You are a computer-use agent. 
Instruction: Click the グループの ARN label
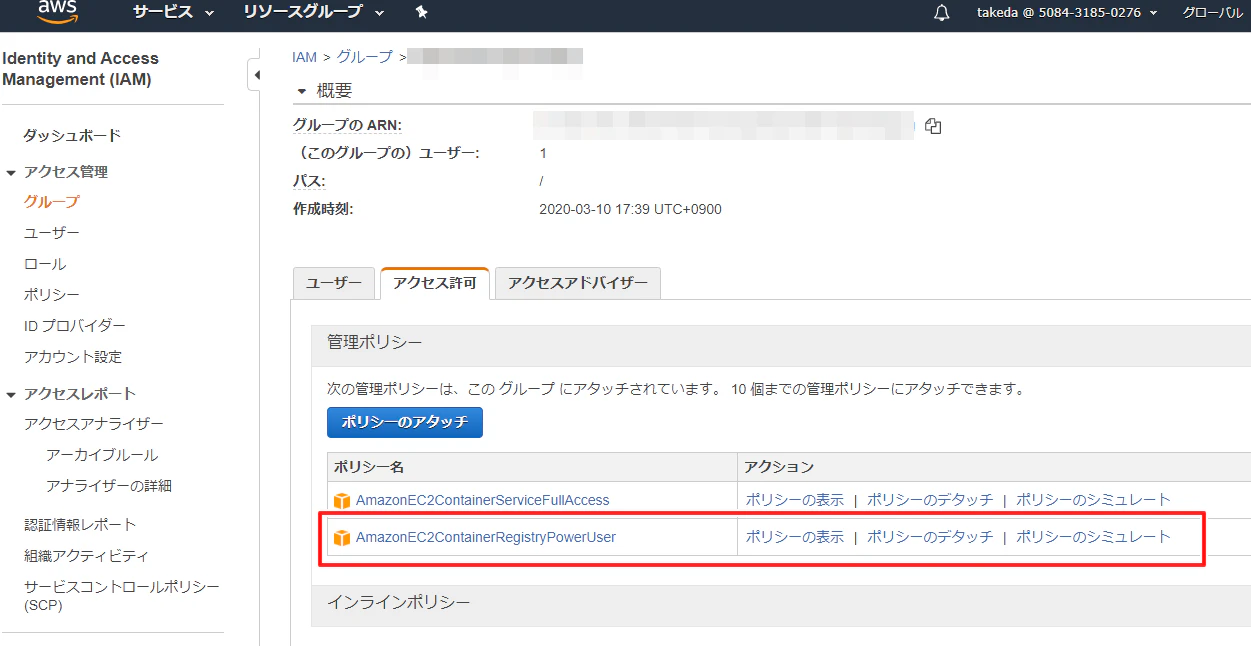347,125
